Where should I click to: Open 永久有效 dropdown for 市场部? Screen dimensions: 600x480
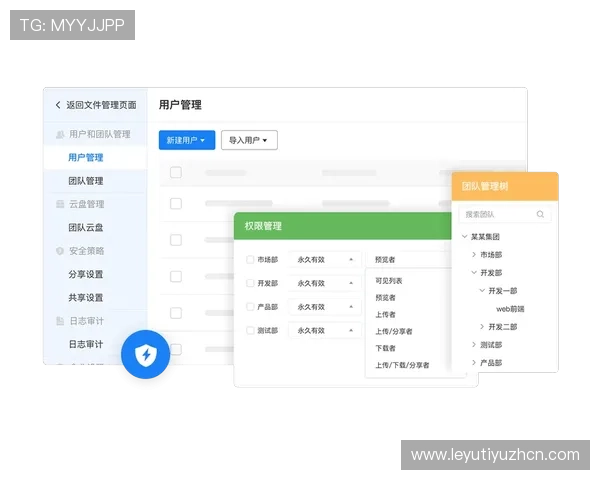point(325,260)
